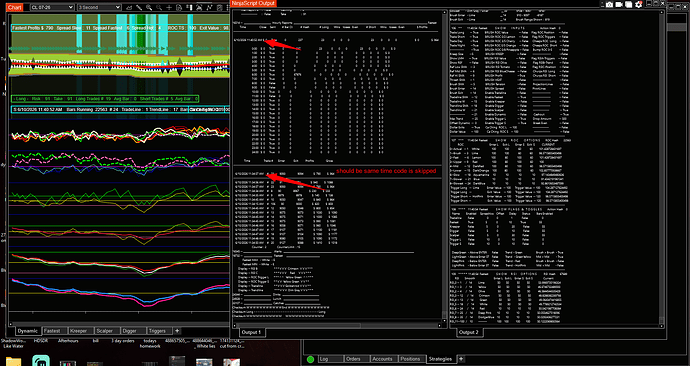Viewport: 690px width, 366px height.
Task: Click the green Long Risk Take stats bar
Action: point(105,99)
